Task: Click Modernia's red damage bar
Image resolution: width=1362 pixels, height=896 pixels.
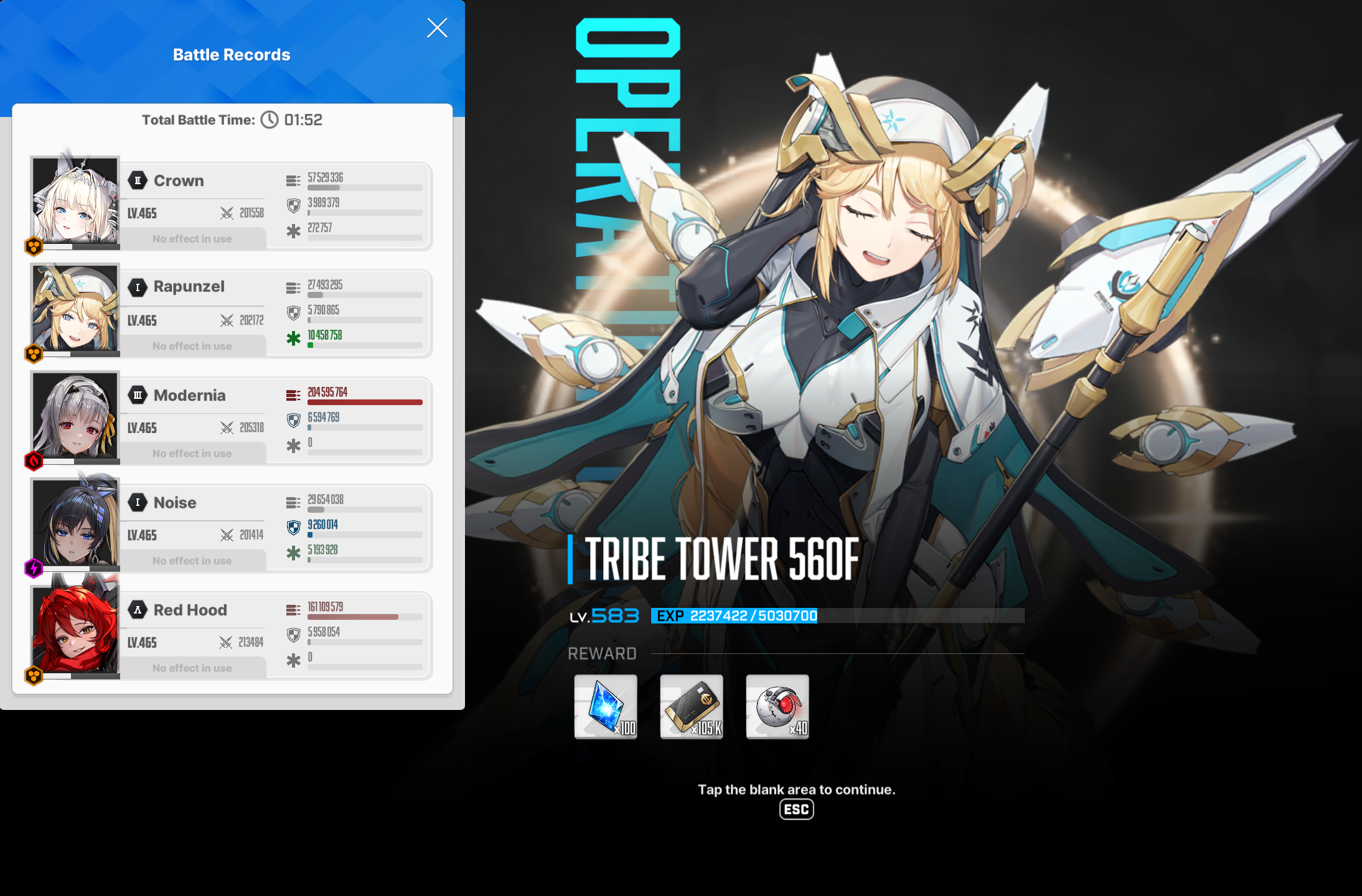Action: (365, 403)
